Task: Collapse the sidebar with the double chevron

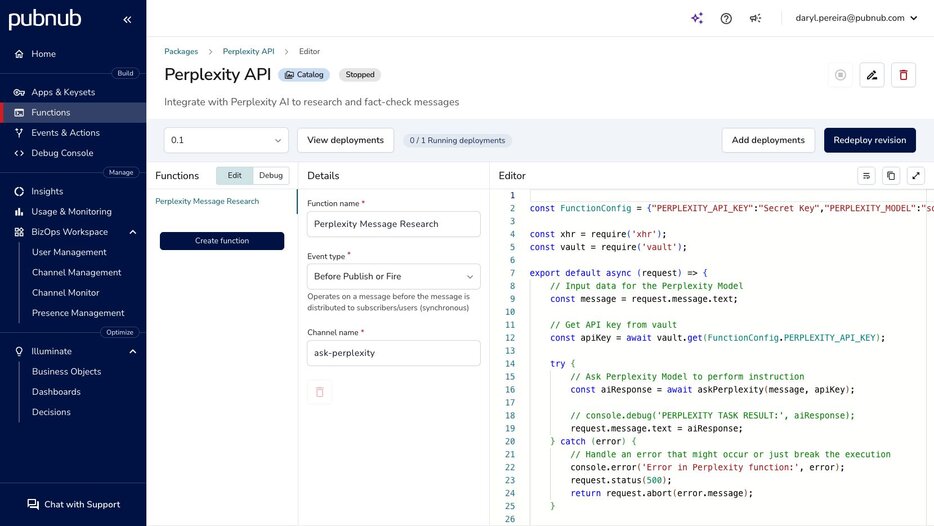Action: 127,19
